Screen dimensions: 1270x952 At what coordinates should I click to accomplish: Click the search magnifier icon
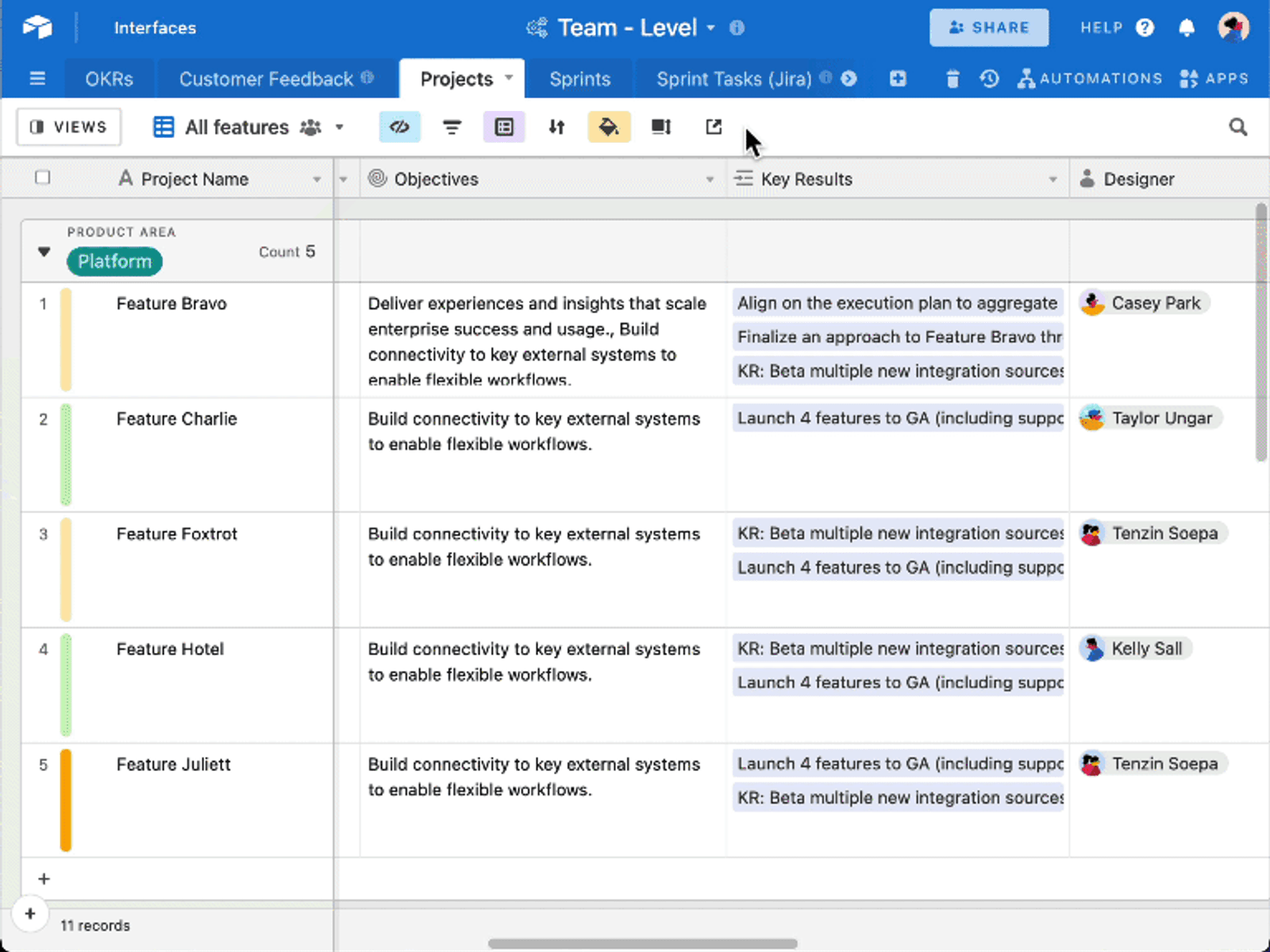pyautogui.click(x=1237, y=127)
